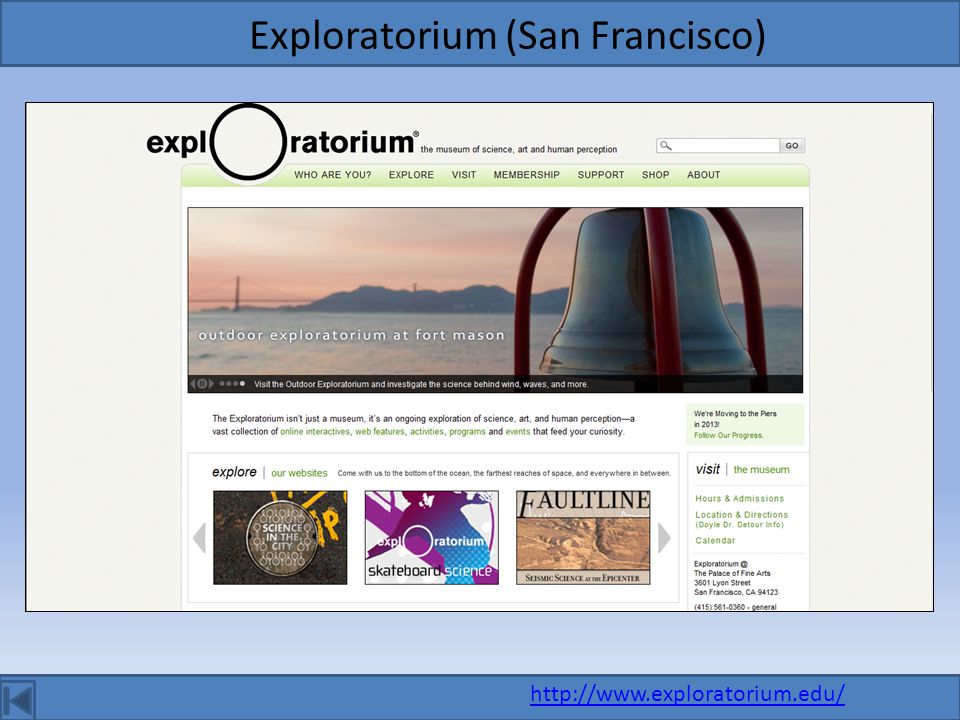Select the first banner slideshow dot
Viewport: 960px width, 720px height.
[222, 384]
